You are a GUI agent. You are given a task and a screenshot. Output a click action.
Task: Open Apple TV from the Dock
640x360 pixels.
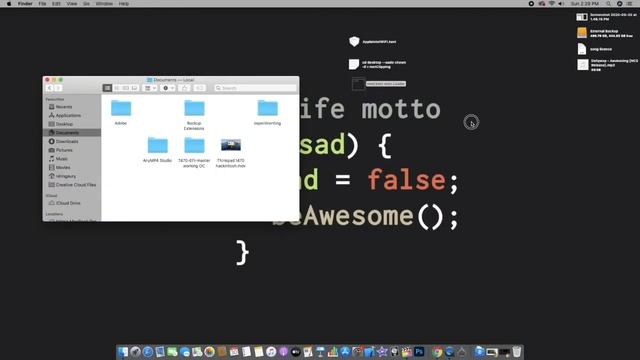pos(296,352)
